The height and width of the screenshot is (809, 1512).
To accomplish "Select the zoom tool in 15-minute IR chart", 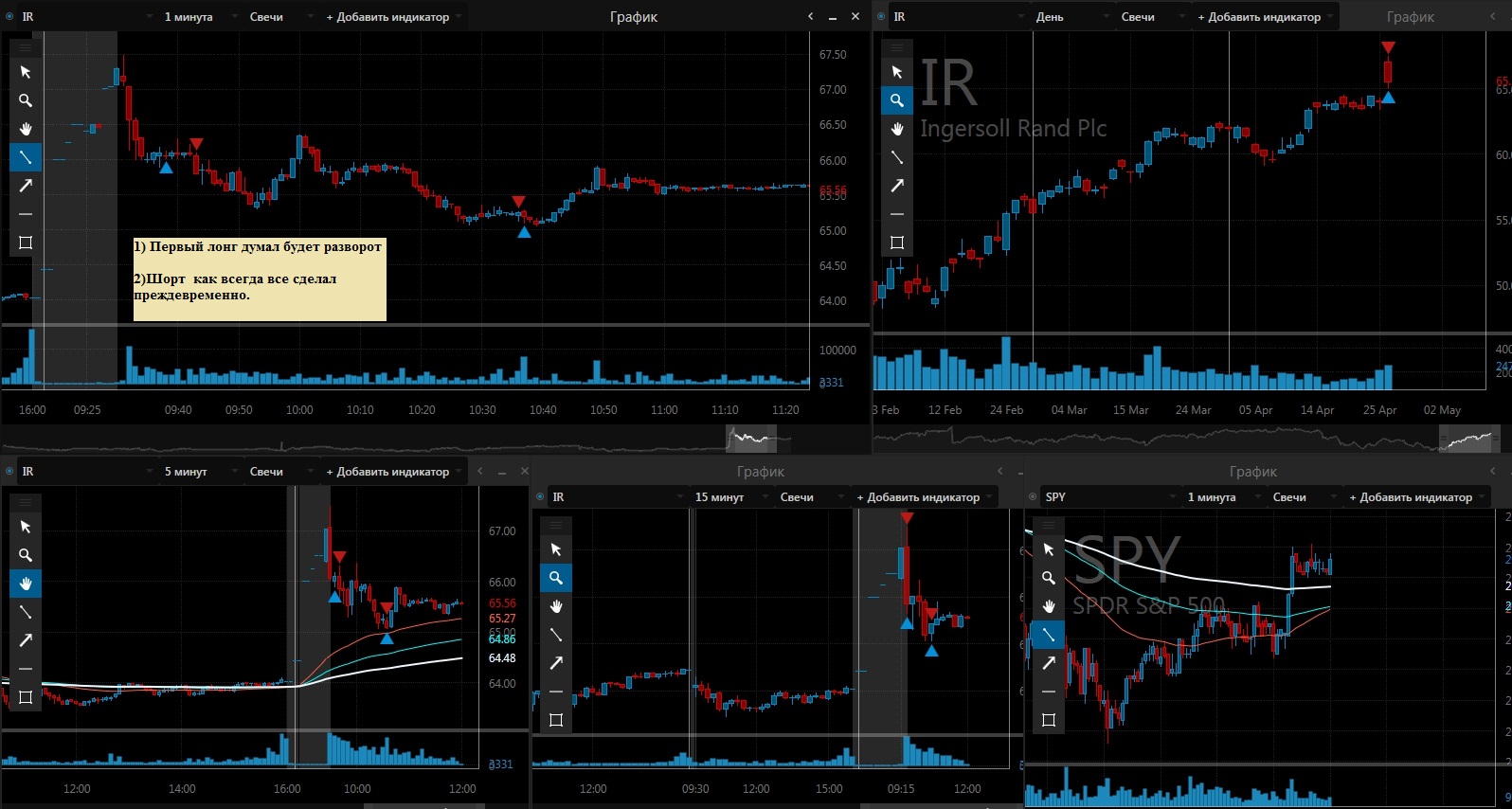I will point(556,578).
